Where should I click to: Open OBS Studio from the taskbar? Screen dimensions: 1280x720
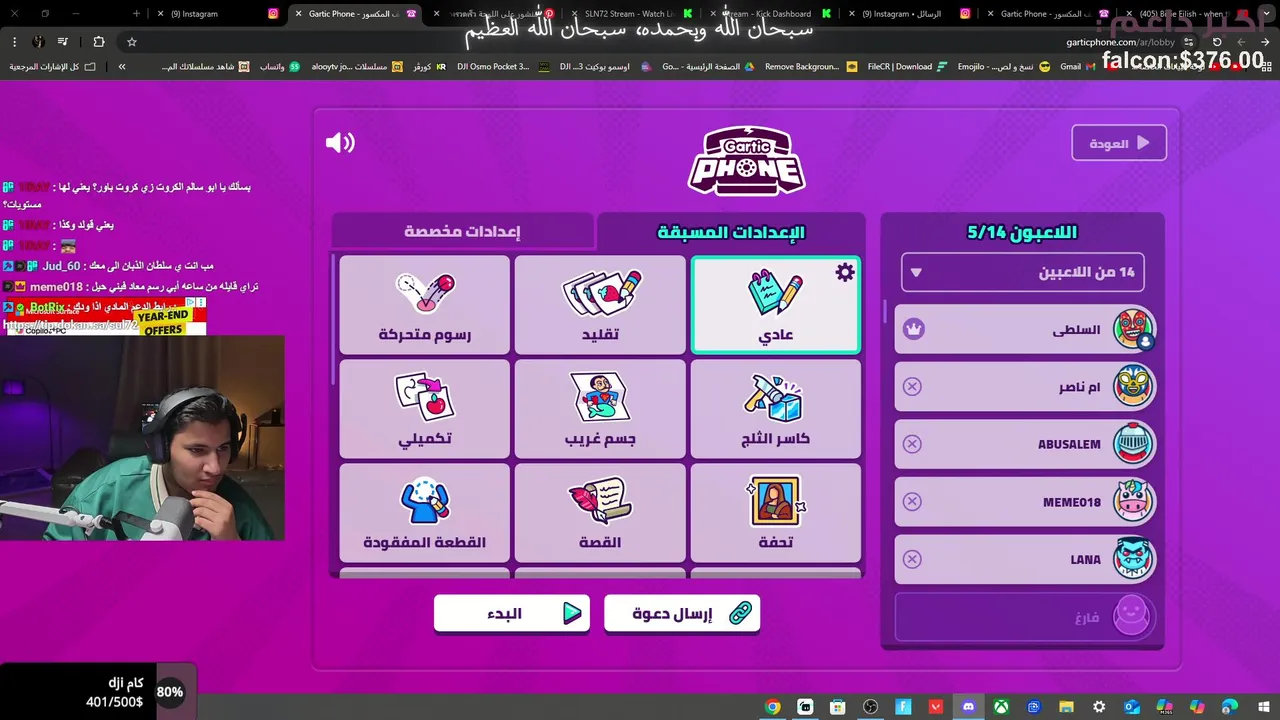[870, 707]
